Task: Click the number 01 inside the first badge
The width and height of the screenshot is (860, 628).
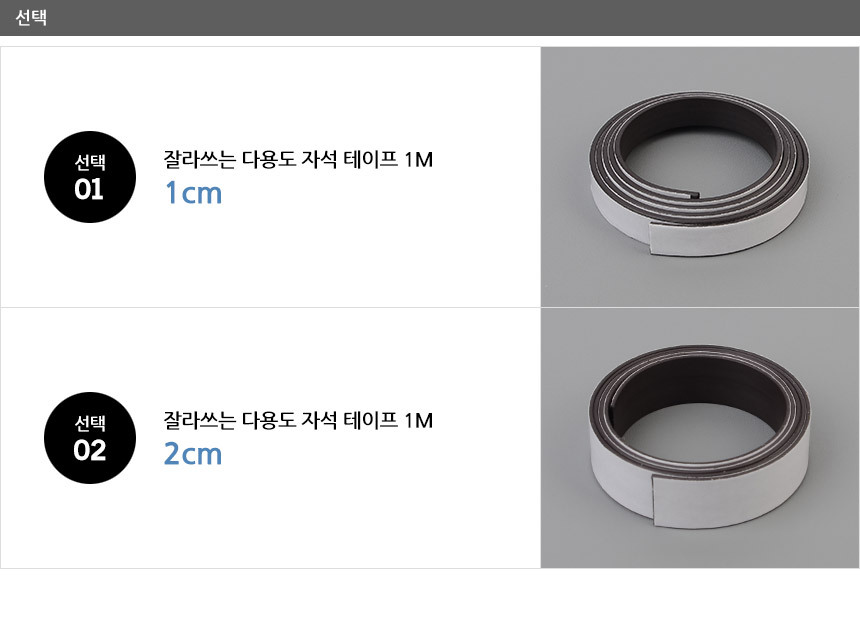Action: 89,190
